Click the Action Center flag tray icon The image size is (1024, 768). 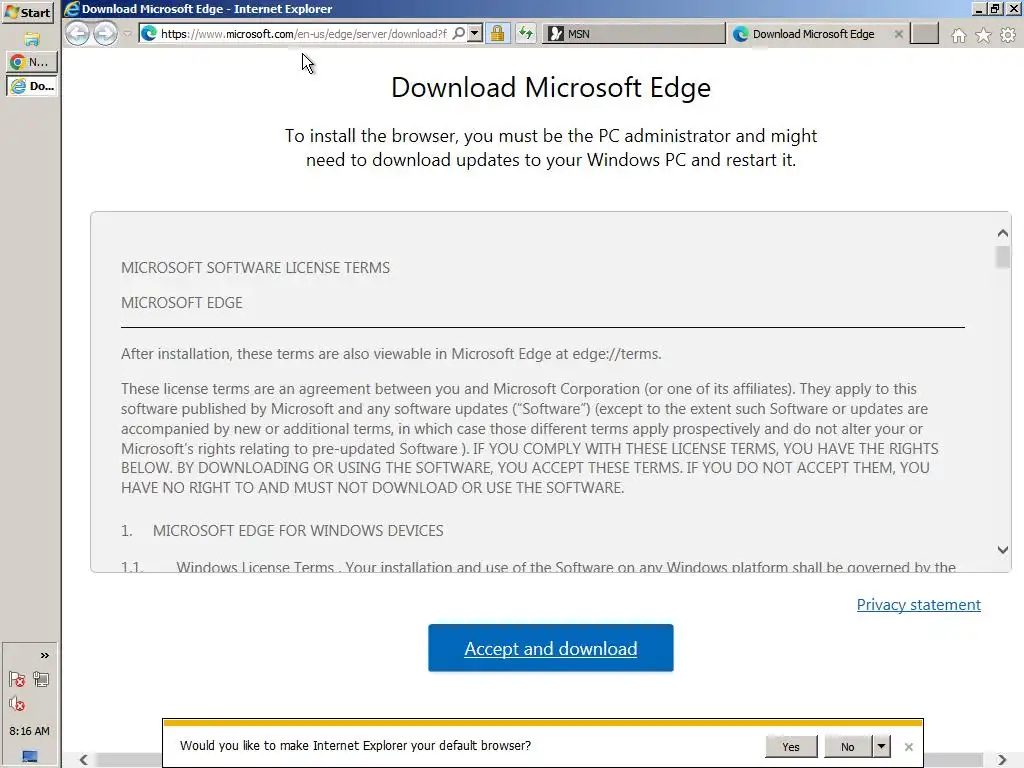click(18, 680)
